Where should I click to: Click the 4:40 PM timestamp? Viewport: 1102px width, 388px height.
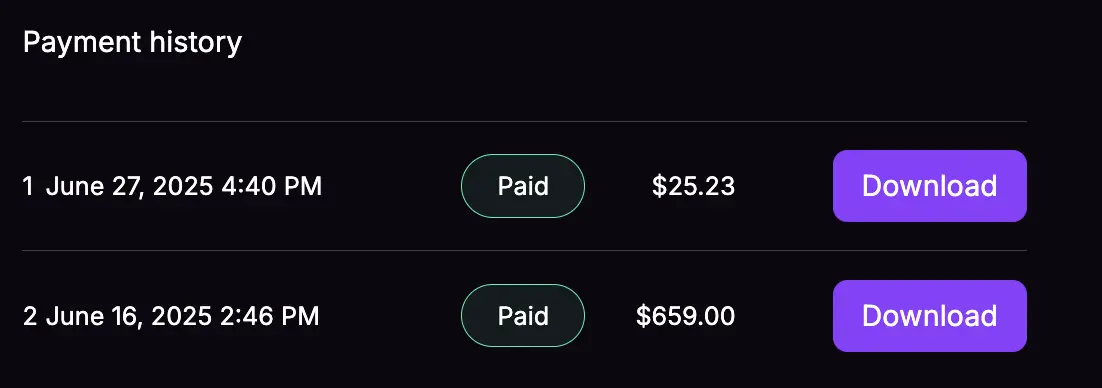coord(271,186)
